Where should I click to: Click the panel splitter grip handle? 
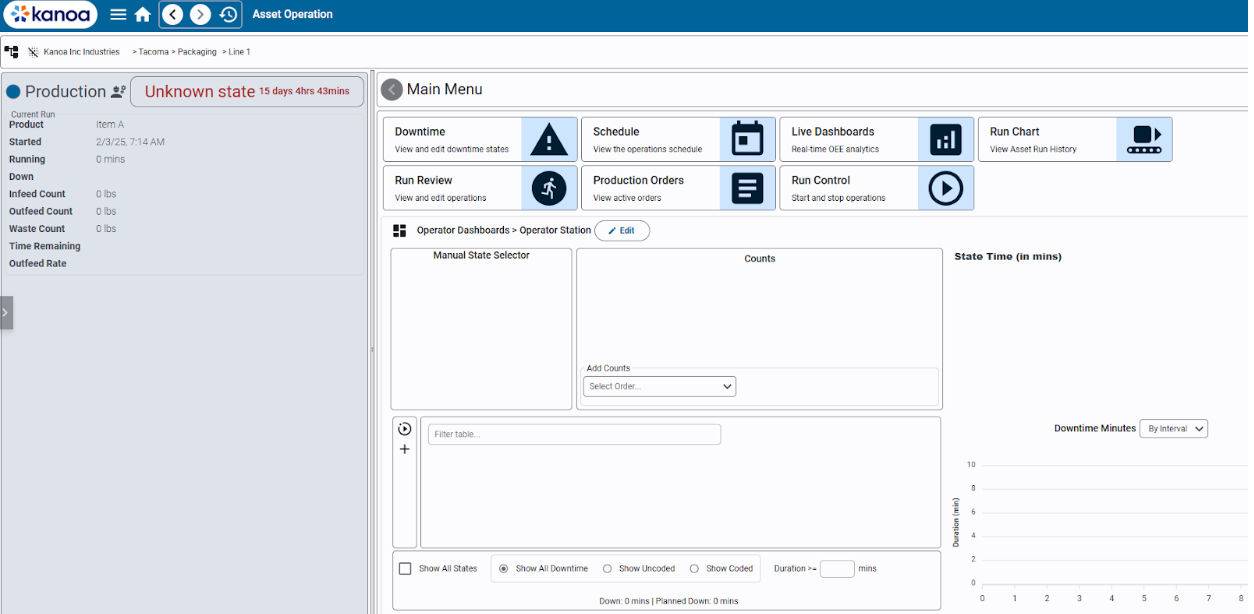click(x=372, y=350)
